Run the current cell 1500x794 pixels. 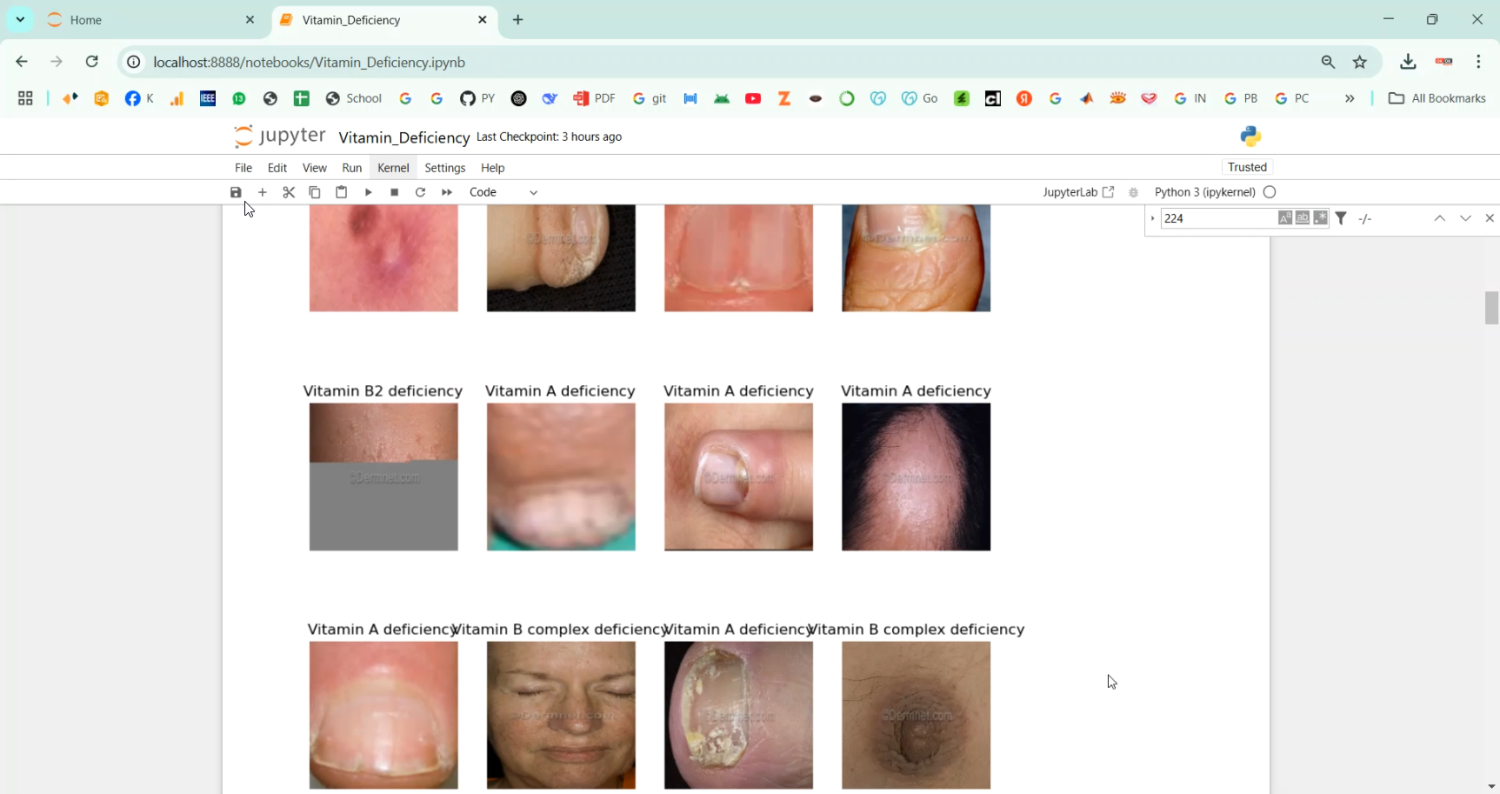coord(368,191)
